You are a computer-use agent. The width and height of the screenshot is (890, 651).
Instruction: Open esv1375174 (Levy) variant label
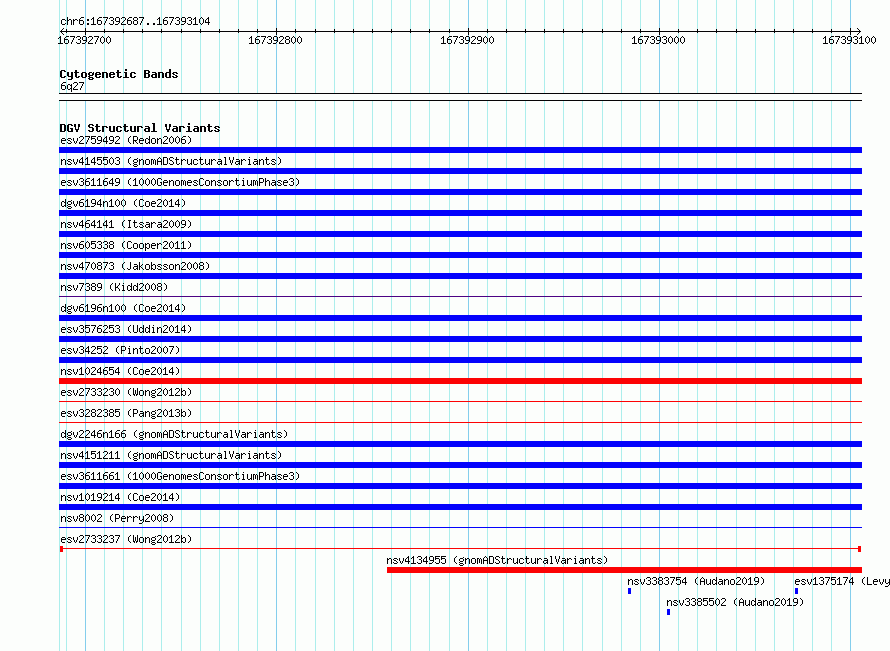click(x=842, y=581)
